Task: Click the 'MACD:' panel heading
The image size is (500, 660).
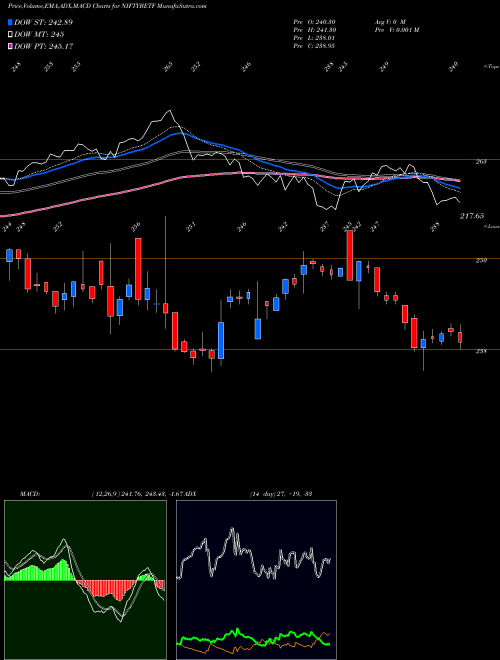Action: tap(29, 494)
